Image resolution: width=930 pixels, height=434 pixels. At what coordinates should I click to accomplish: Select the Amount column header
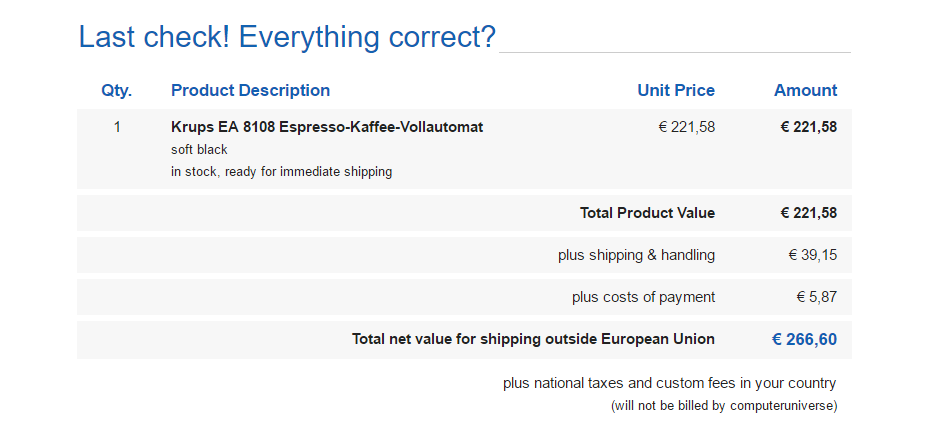[805, 91]
